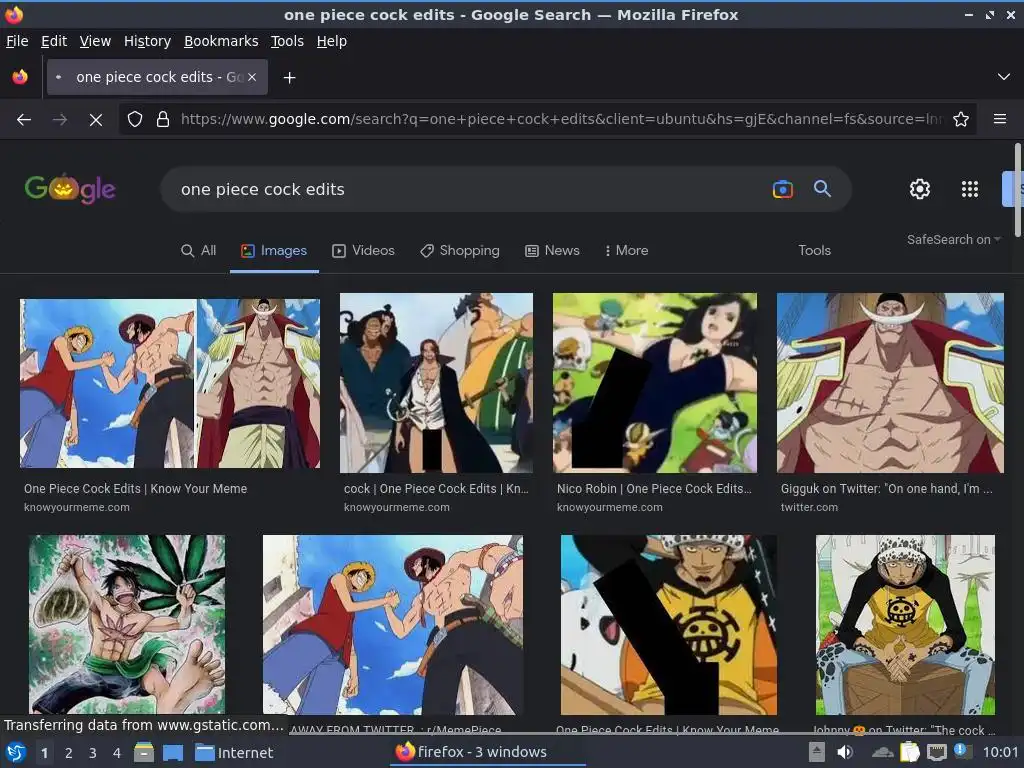Open the removable media eject icon
Image resolution: width=1024 pixels, height=768 pixels.
(816, 752)
